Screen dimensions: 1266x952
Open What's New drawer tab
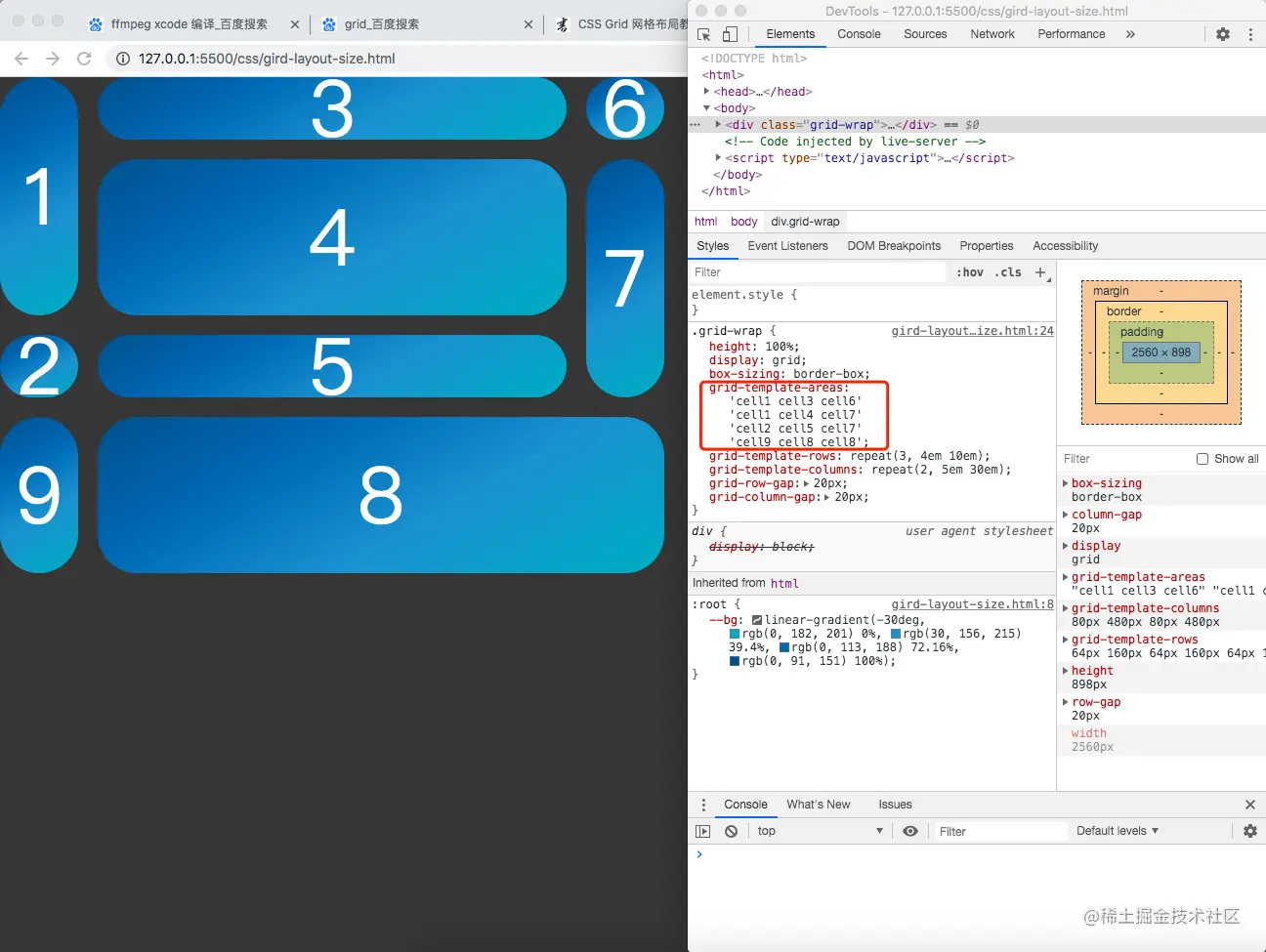(x=819, y=805)
